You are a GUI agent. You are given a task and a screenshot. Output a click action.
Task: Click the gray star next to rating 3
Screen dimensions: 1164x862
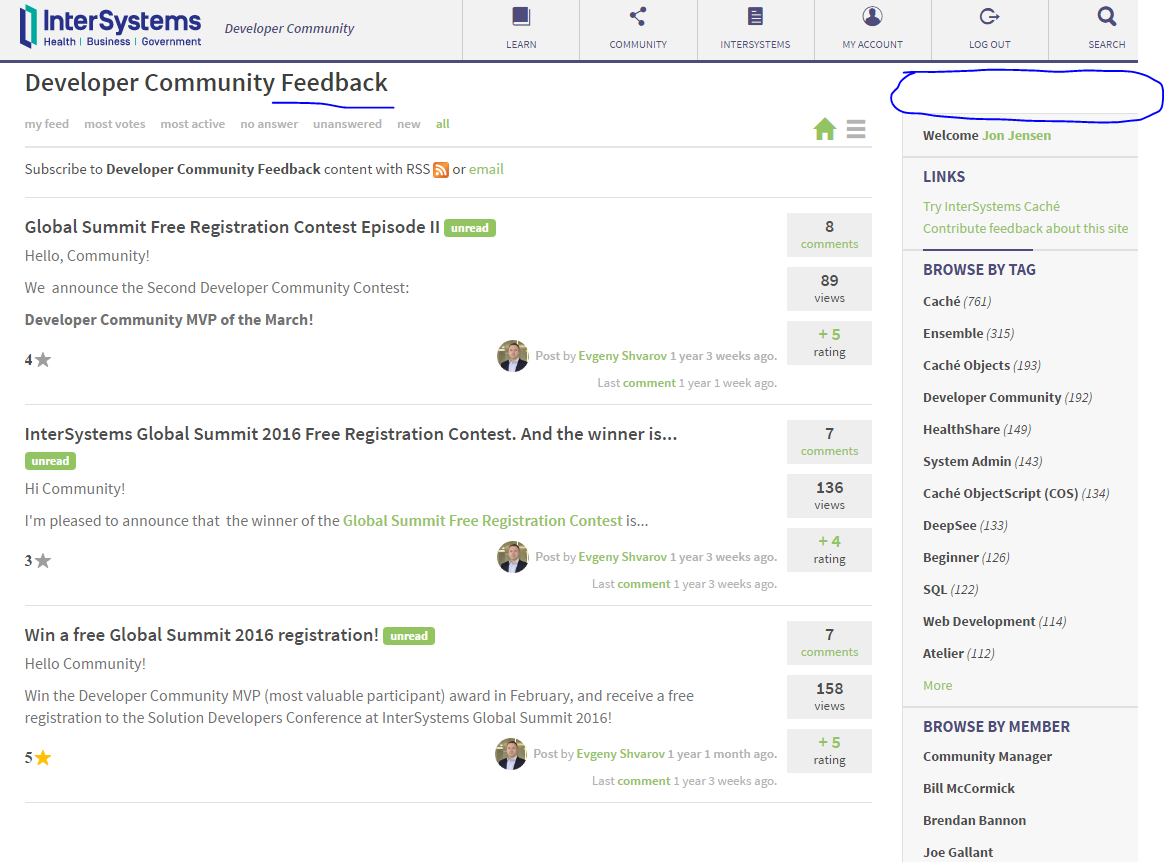coord(44,561)
